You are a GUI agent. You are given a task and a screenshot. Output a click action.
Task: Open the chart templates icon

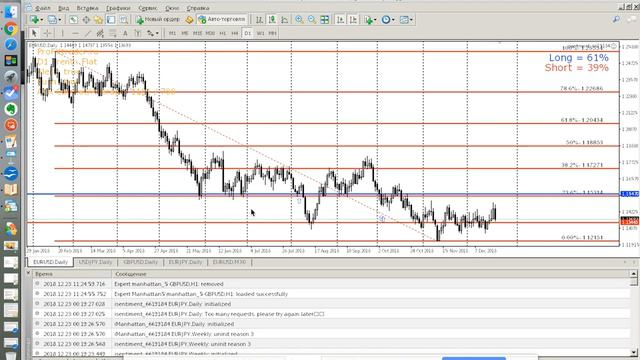coord(404,20)
